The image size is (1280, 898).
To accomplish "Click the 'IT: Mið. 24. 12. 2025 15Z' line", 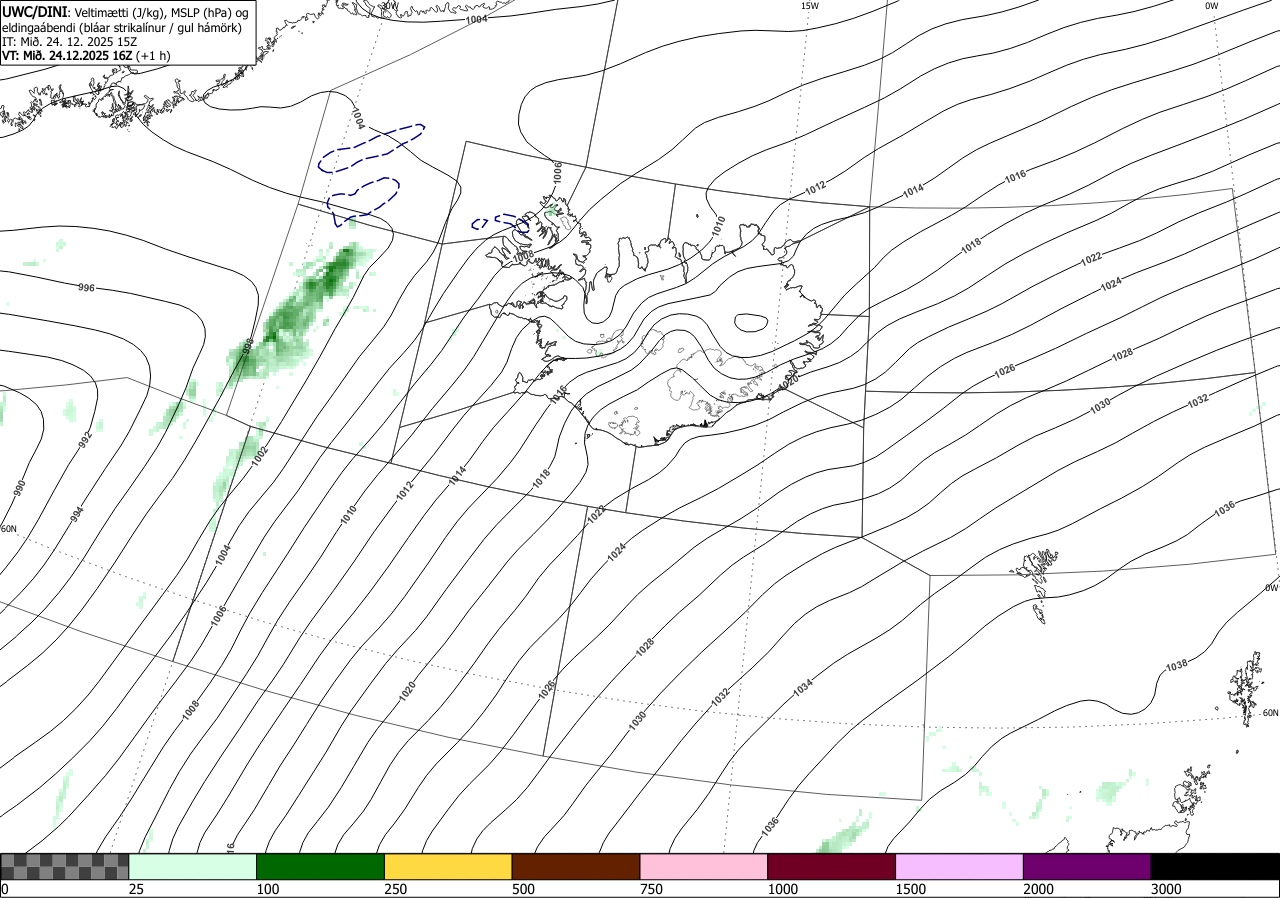I will 72,42.
